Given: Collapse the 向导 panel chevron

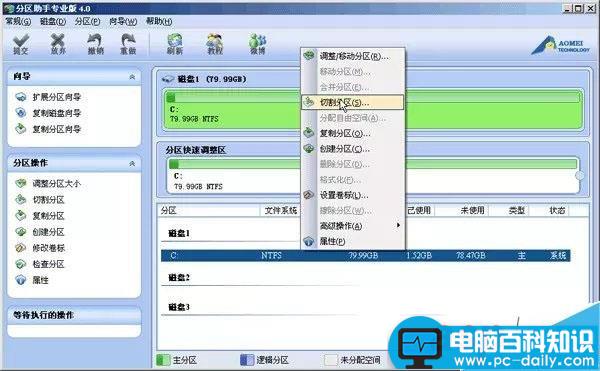Looking at the screenshot, I should coord(132,77).
